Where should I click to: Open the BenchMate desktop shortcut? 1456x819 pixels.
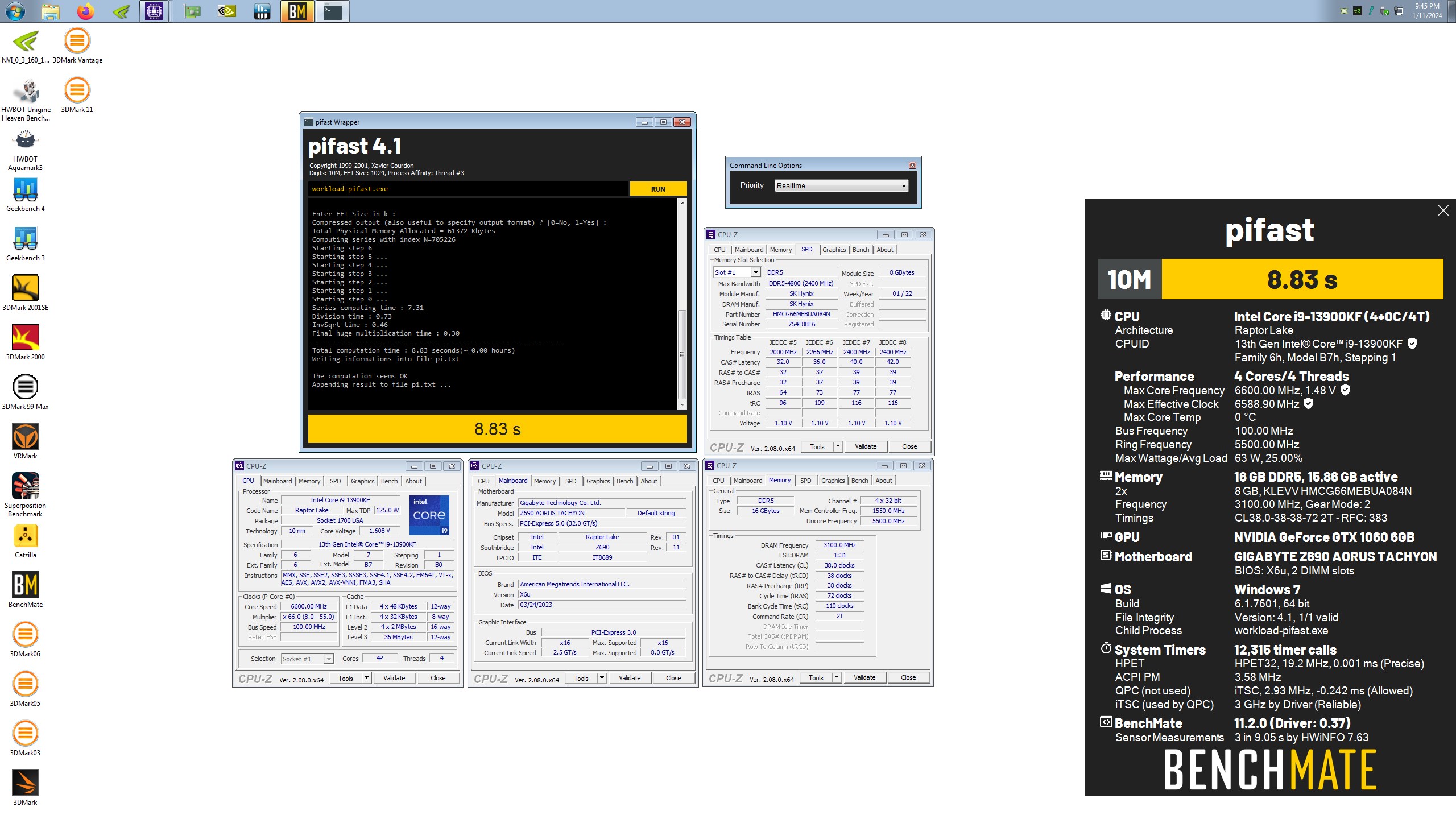tap(26, 590)
